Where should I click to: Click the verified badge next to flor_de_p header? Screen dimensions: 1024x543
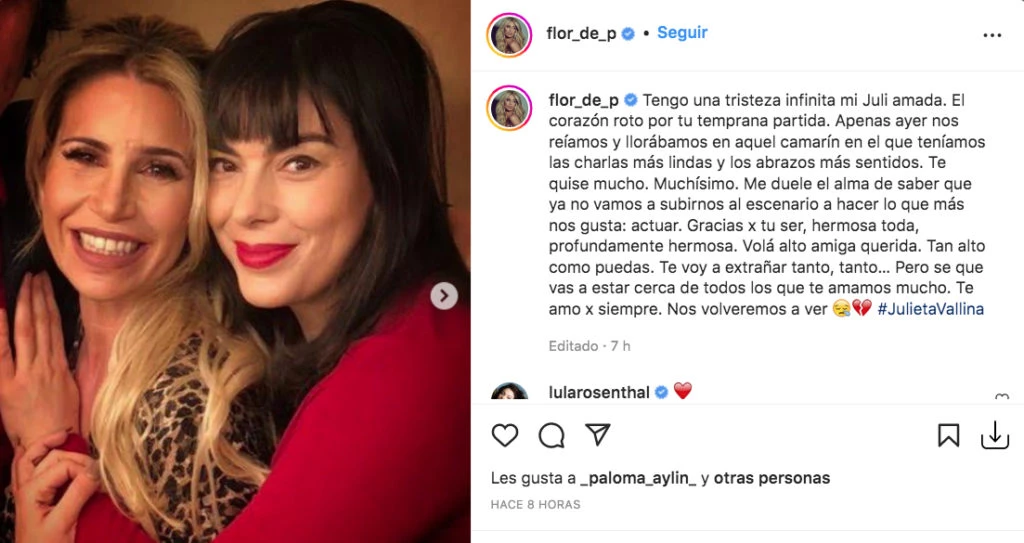point(628,34)
